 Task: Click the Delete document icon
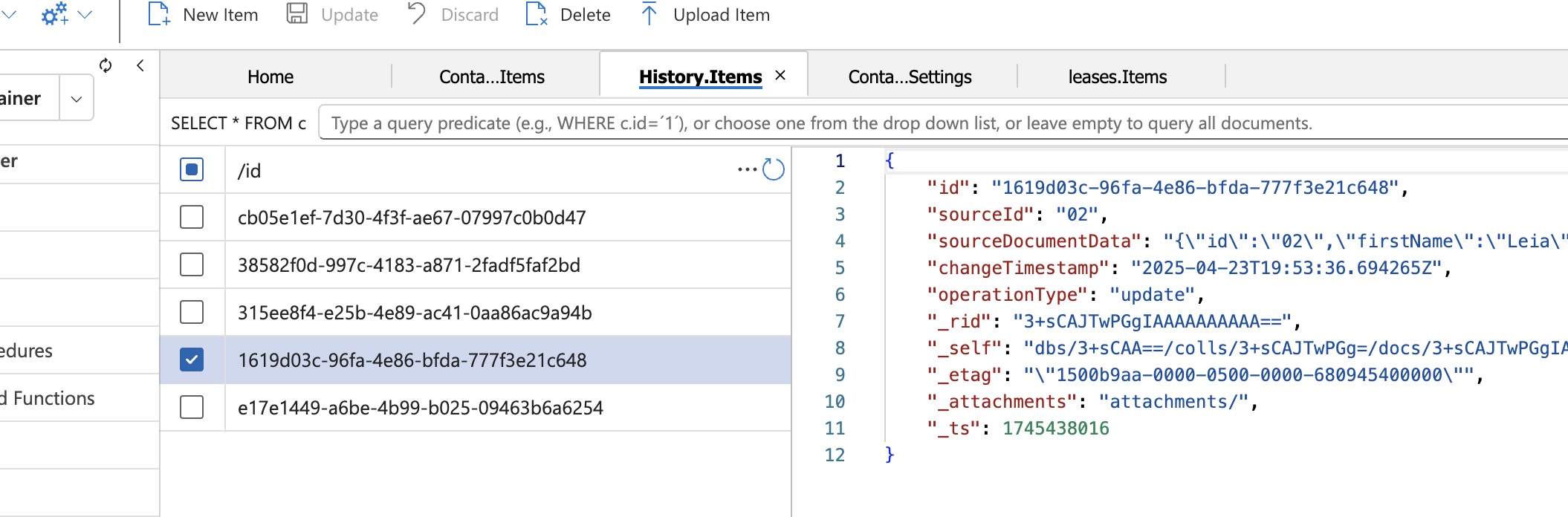pyautogui.click(x=537, y=14)
